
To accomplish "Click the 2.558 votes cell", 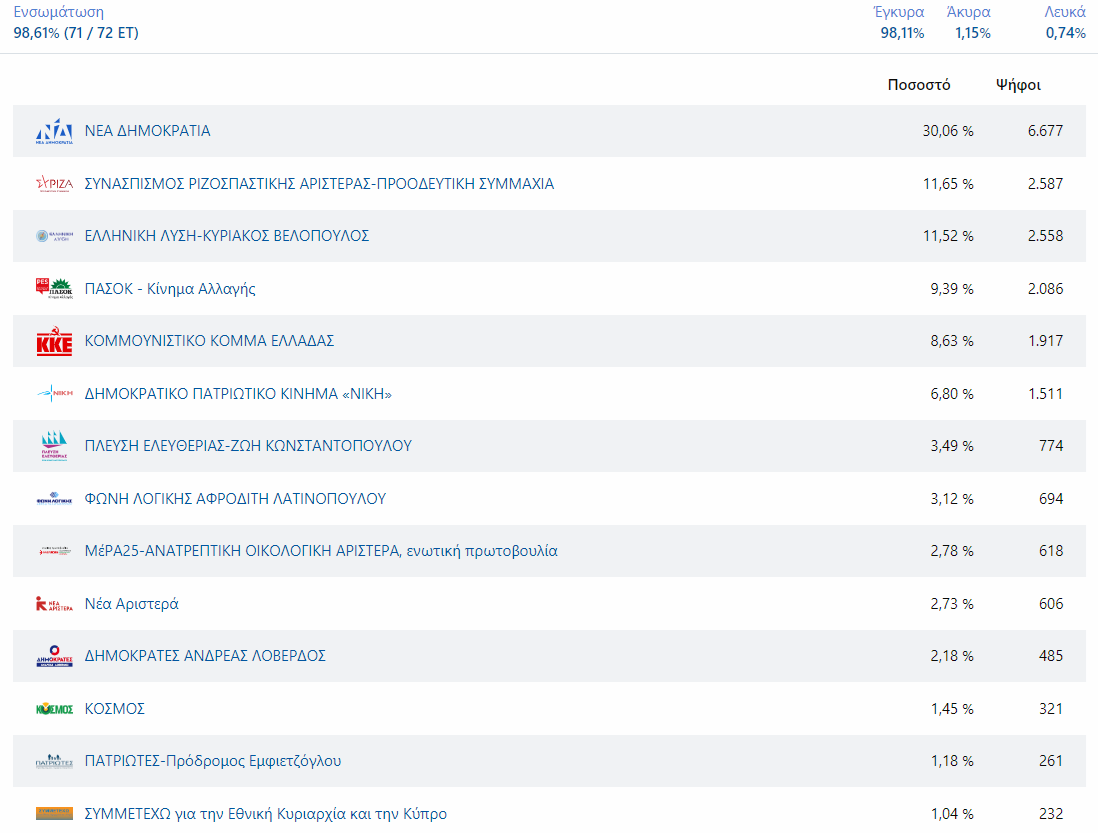I will 1045,236.
